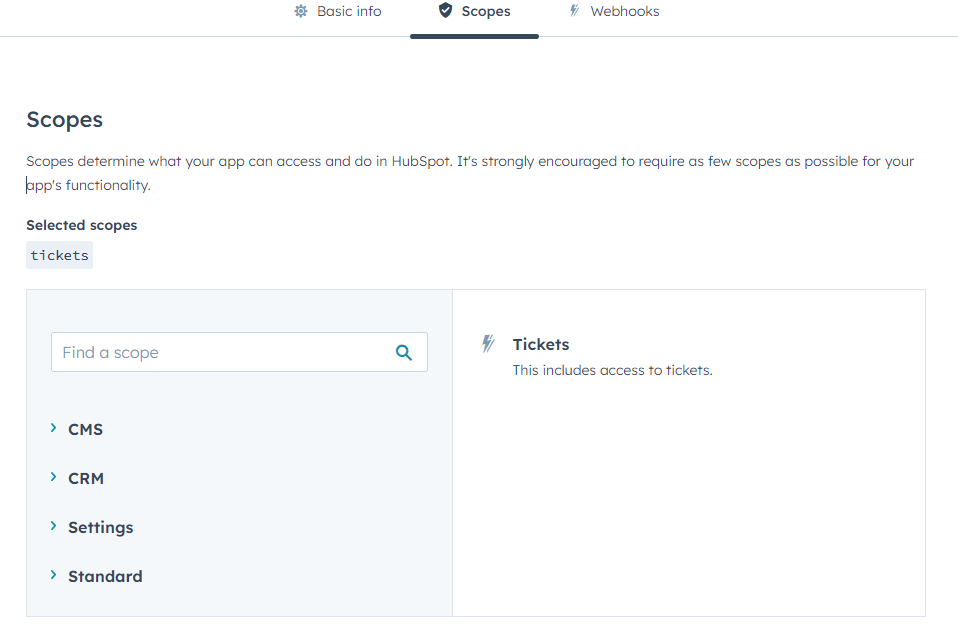Open the Webhooks tab
Viewport: 958px width, 641px height.
pyautogui.click(x=624, y=12)
